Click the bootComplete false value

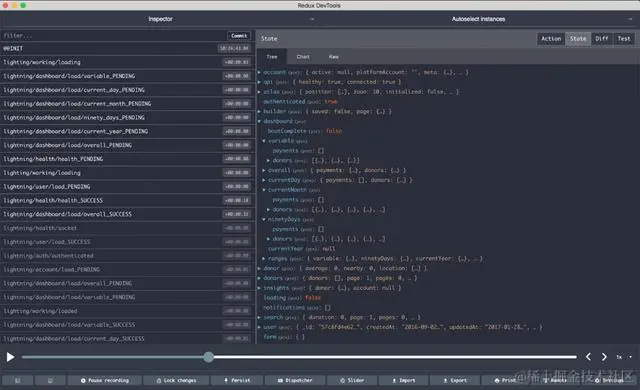334,131
